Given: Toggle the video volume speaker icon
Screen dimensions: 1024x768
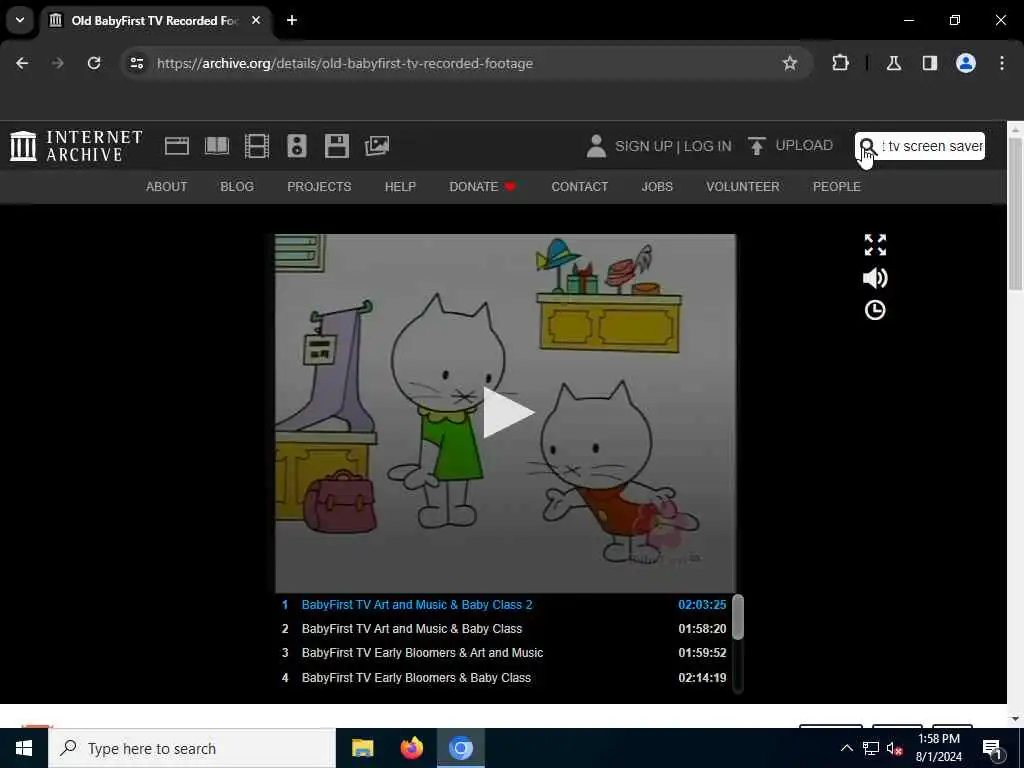Looking at the screenshot, I should tap(875, 278).
